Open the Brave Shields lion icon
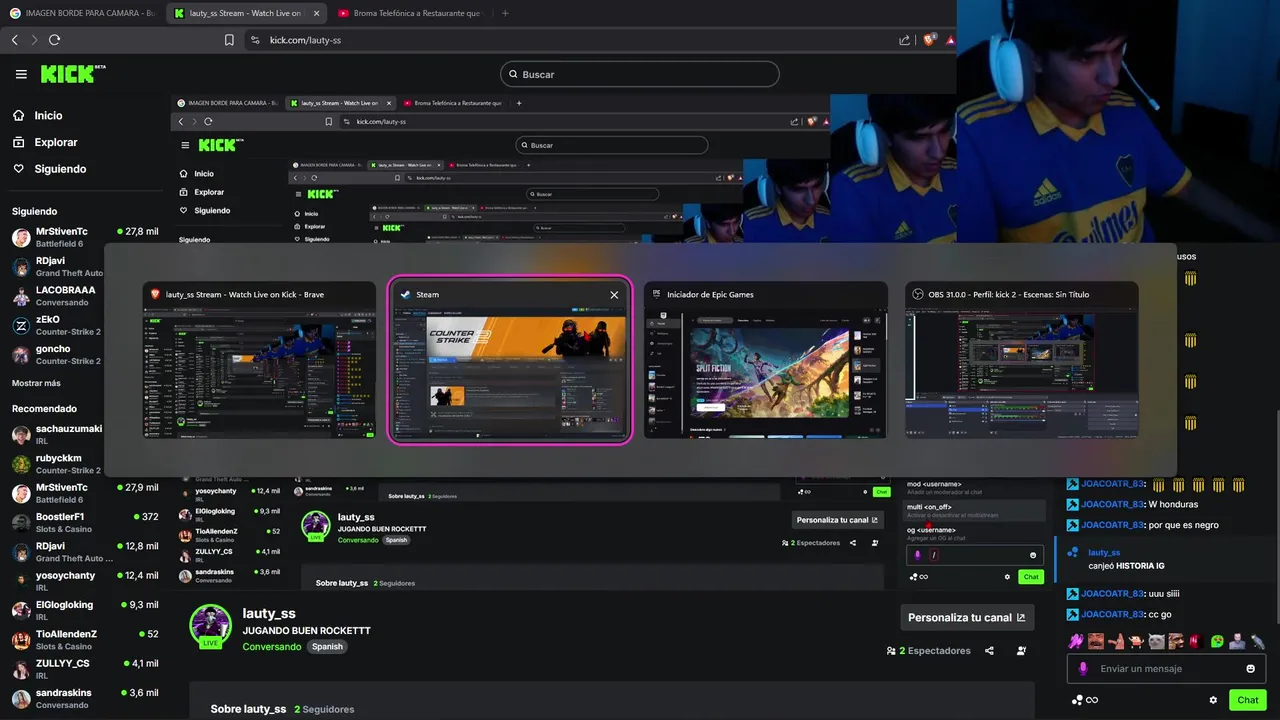This screenshot has height=720, width=1280. pos(928,40)
